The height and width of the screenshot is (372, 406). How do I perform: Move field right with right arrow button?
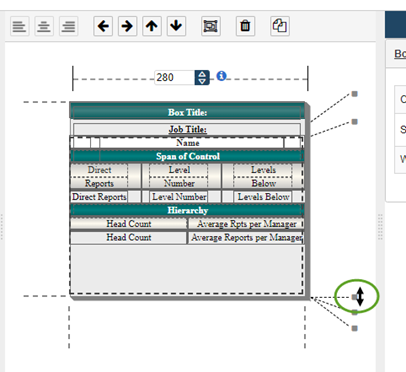pyautogui.click(x=127, y=26)
